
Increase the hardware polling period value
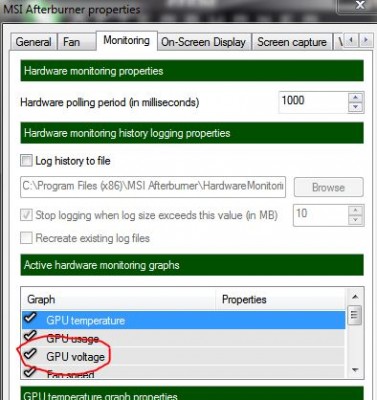coord(356,97)
